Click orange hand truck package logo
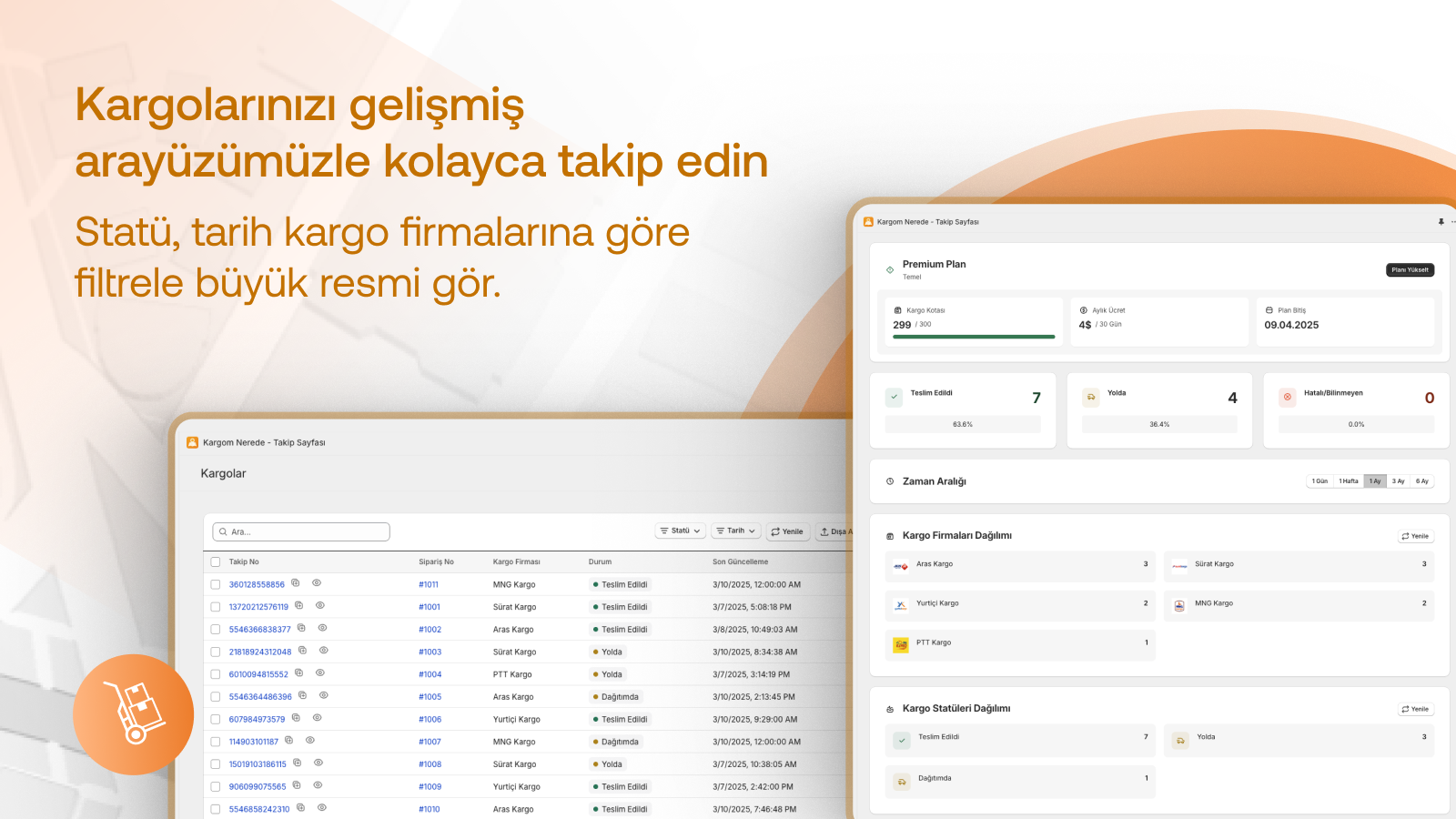Image resolution: width=1456 pixels, height=819 pixels. [x=134, y=714]
